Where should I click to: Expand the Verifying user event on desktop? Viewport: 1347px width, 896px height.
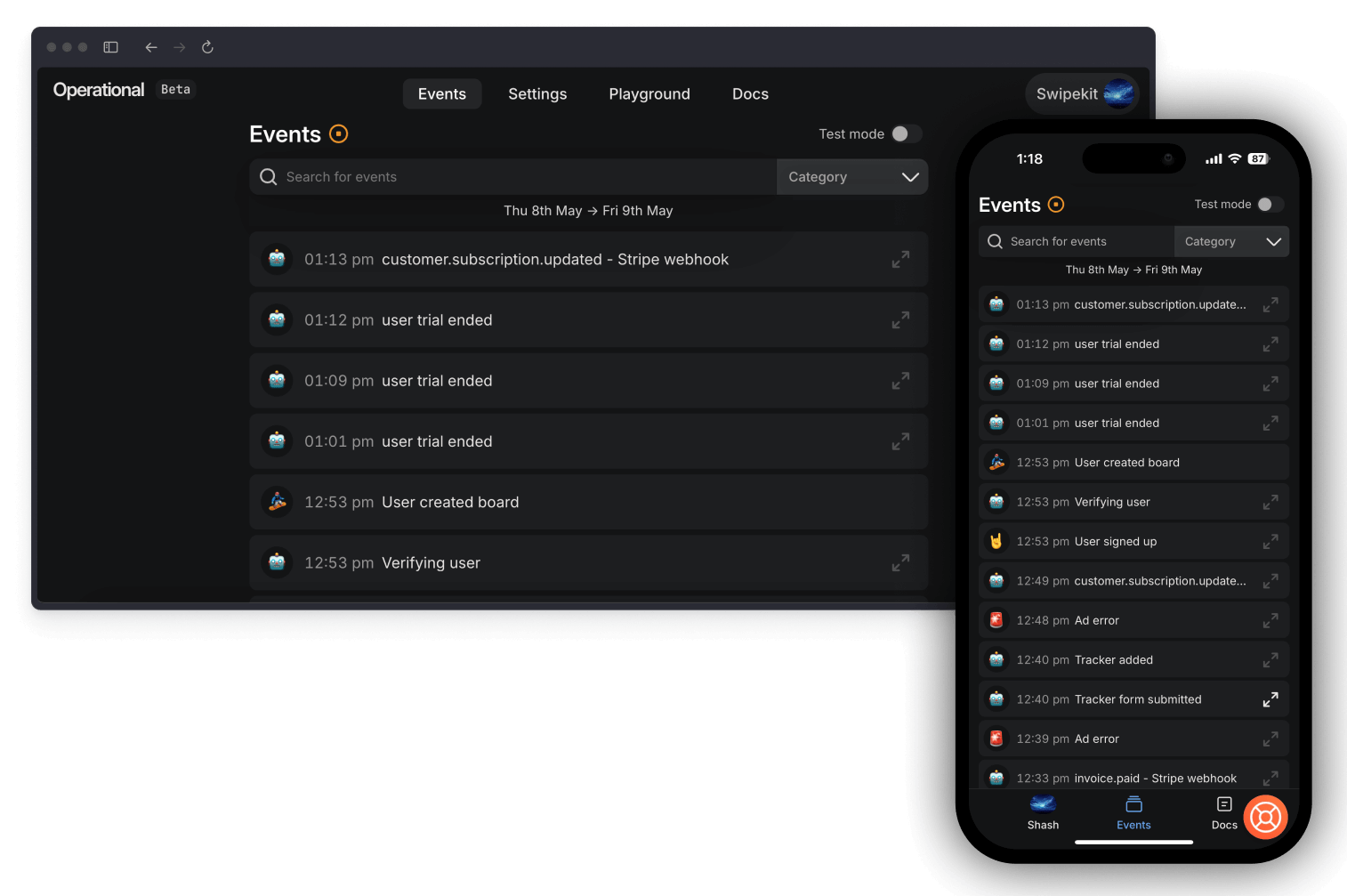(x=900, y=562)
